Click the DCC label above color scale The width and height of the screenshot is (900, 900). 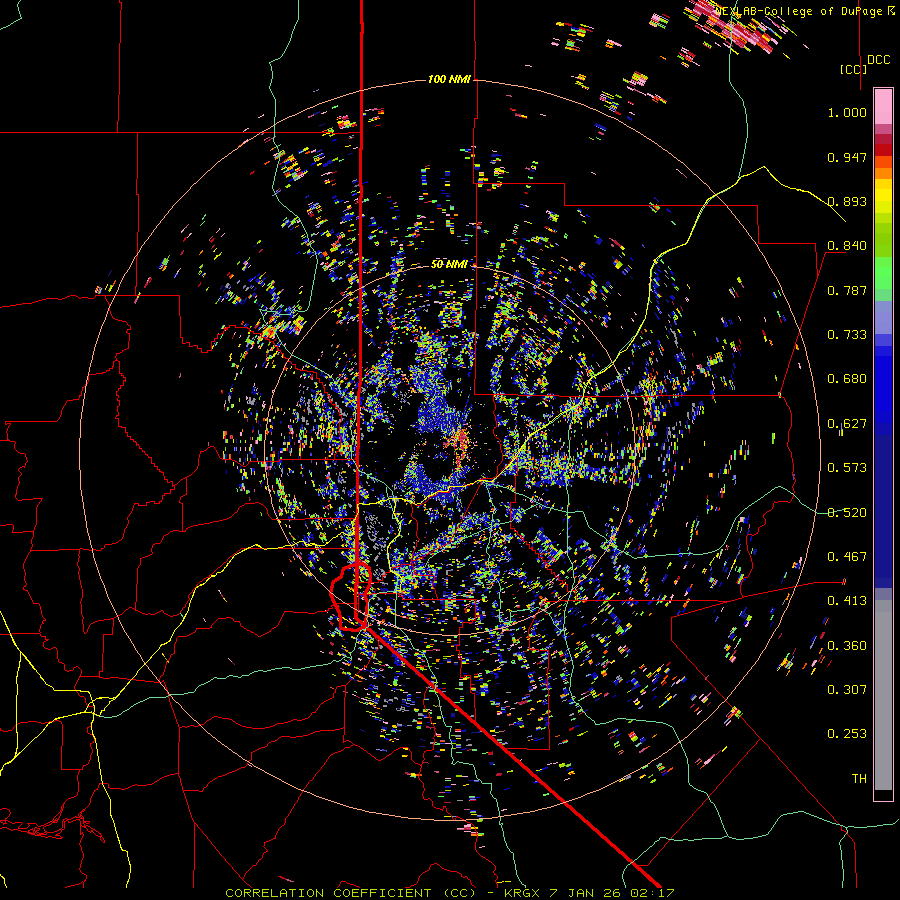click(878, 60)
